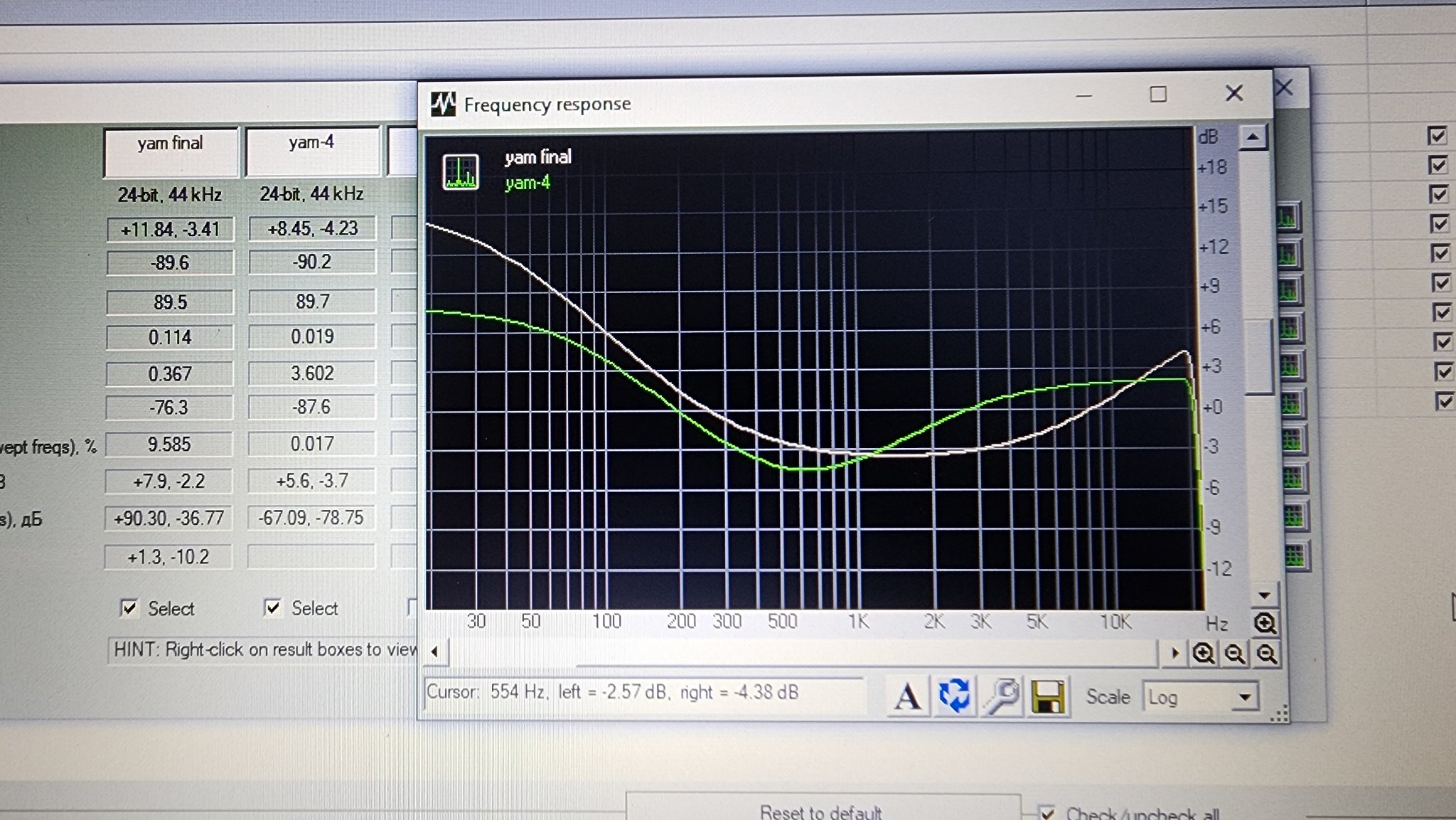1456x820 pixels.
Task: Click the Reset to default button
Action: click(823, 809)
